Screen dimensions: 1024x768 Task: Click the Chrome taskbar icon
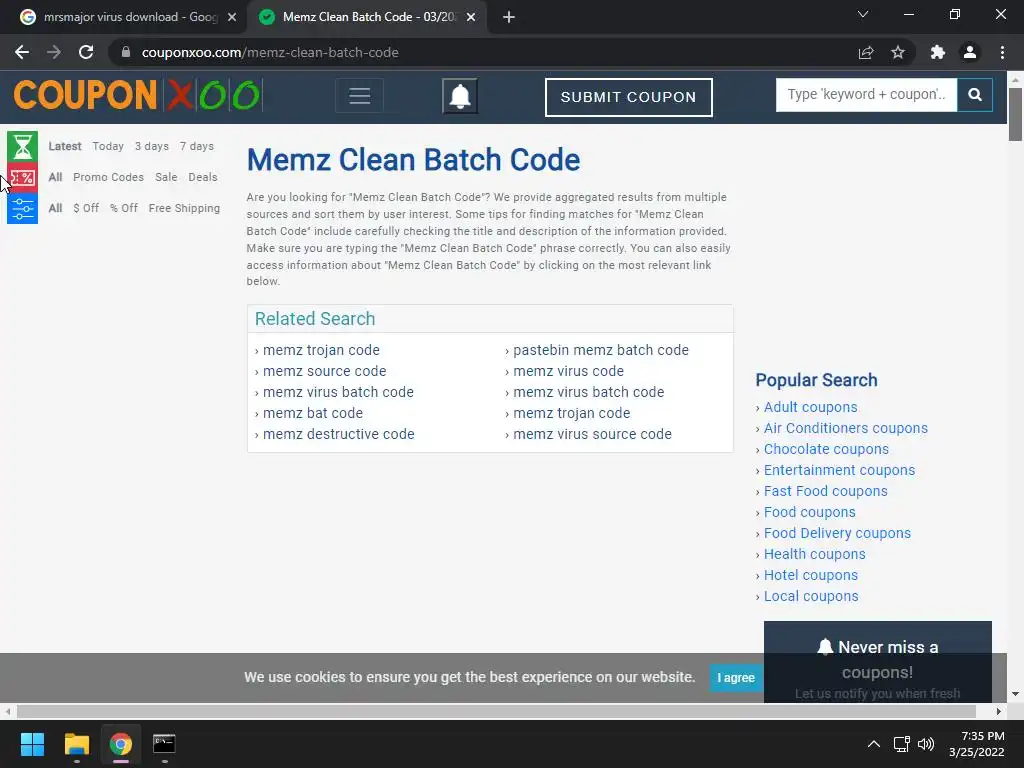[120, 744]
